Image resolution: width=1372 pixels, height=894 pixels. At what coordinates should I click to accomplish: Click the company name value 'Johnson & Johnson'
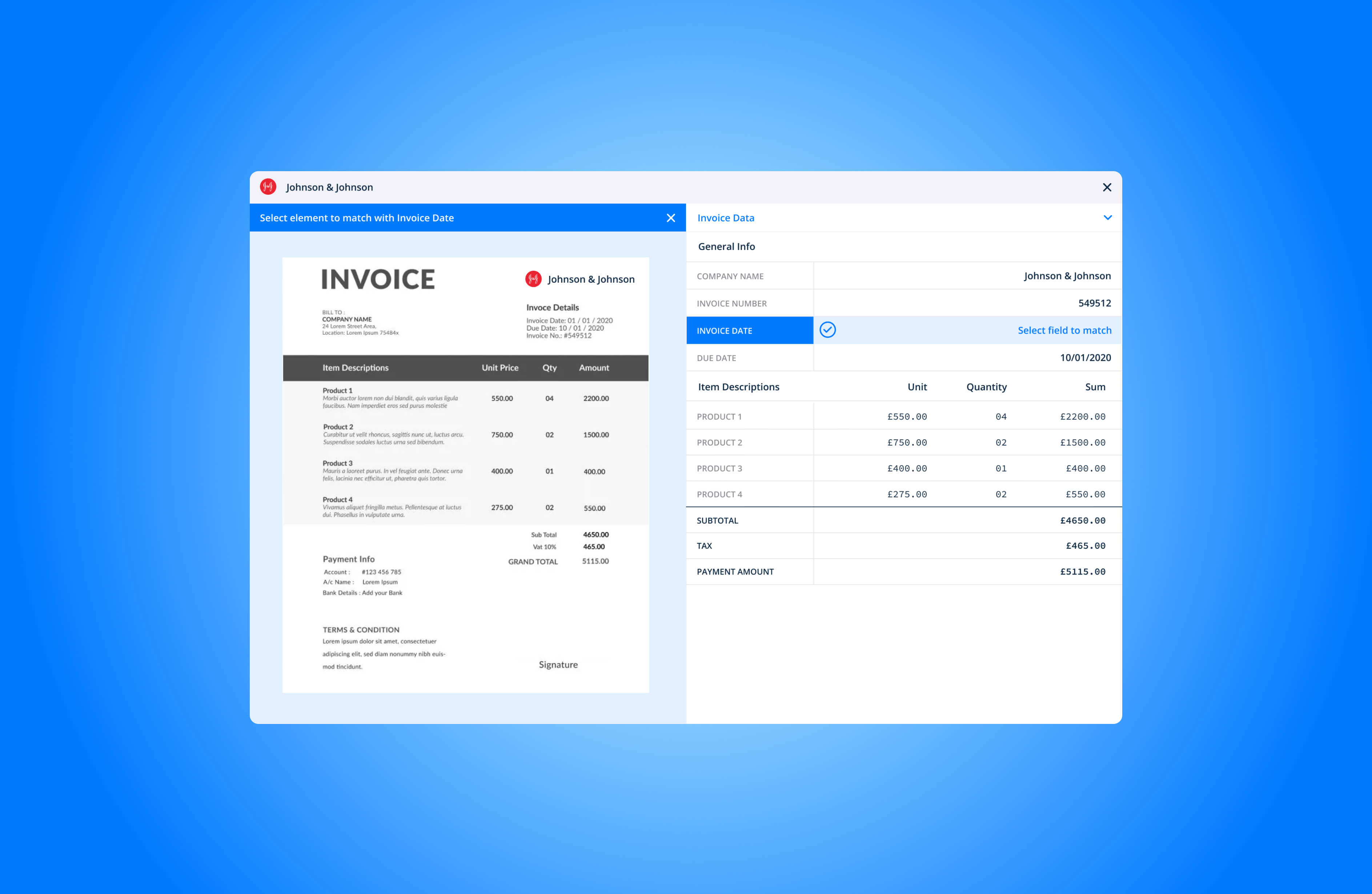[x=1067, y=275]
